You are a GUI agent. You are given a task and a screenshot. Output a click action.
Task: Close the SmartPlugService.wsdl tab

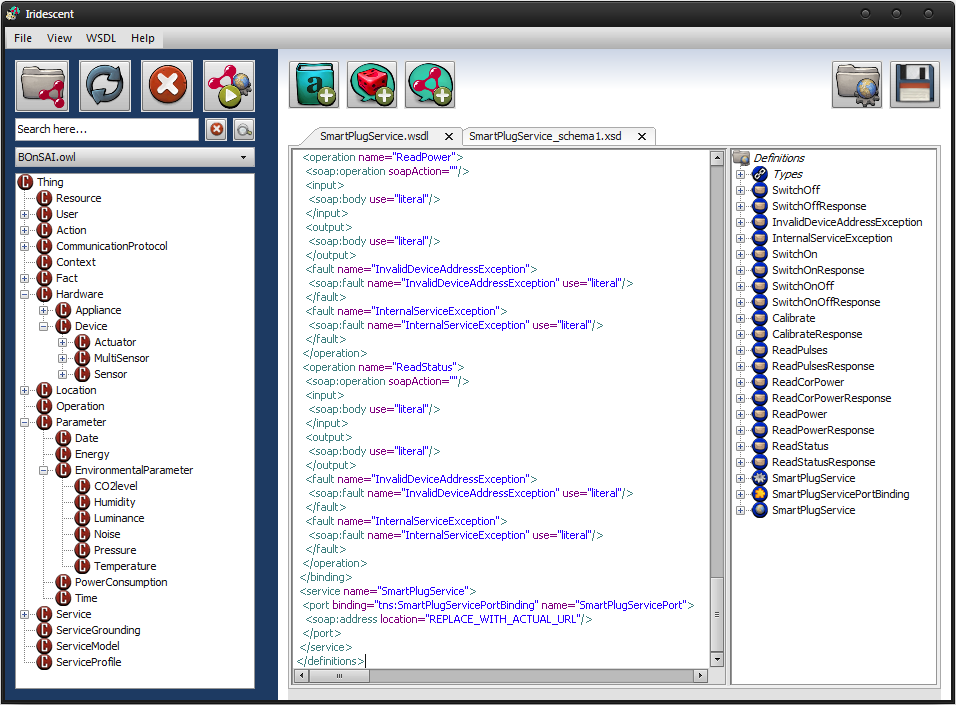tap(449, 137)
